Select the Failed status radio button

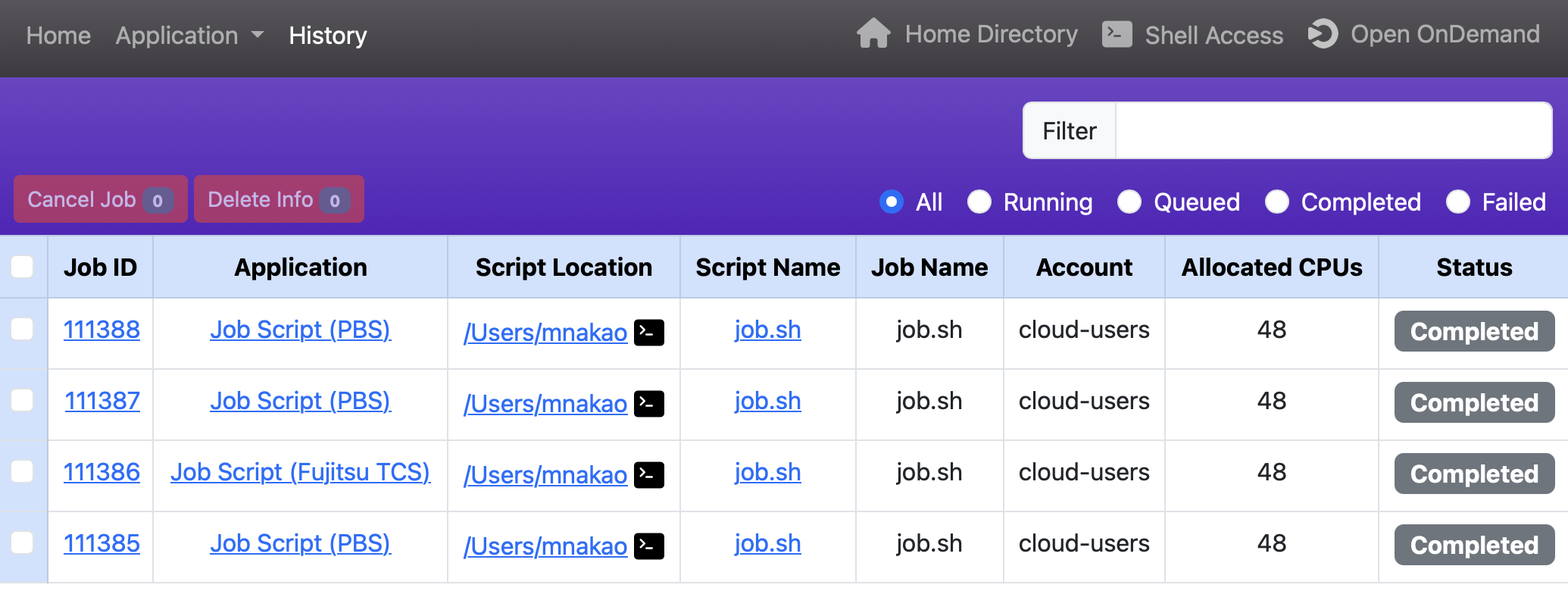[x=1458, y=202]
